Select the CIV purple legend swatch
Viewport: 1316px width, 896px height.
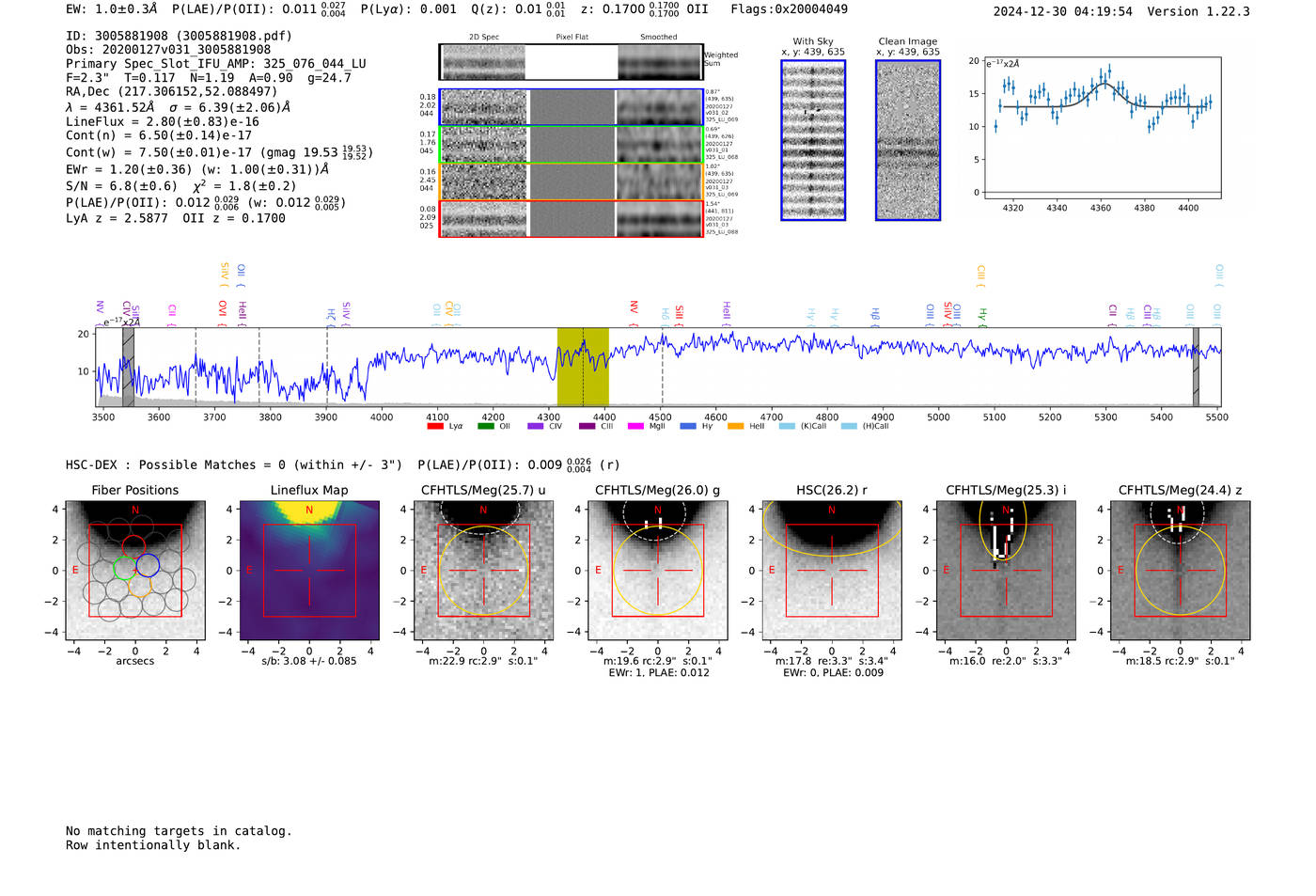[536, 426]
